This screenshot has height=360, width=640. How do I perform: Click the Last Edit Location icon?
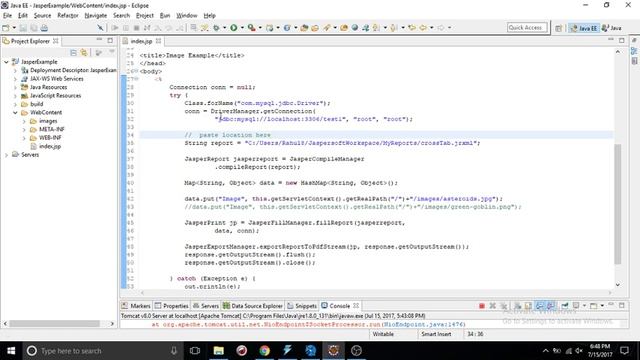click(x=412, y=28)
